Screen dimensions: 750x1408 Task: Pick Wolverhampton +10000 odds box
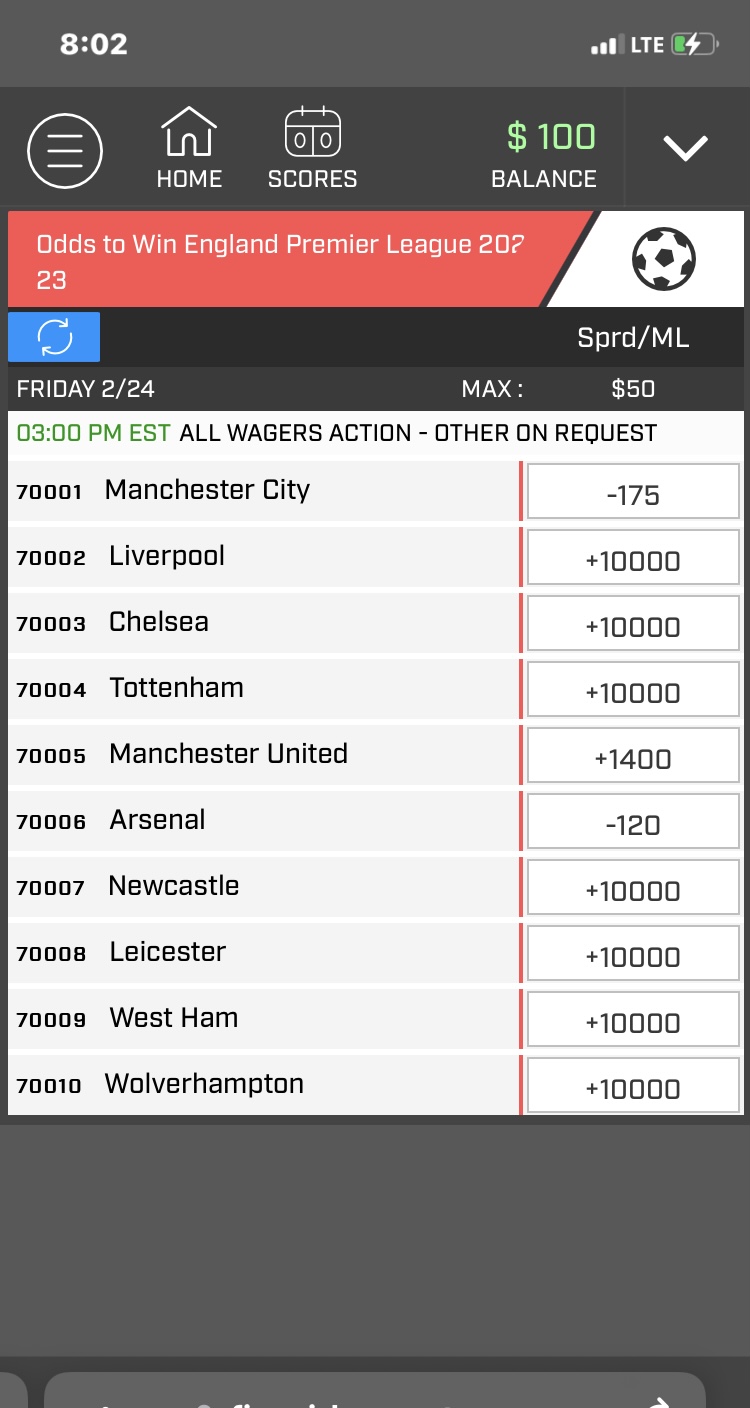tap(633, 1089)
